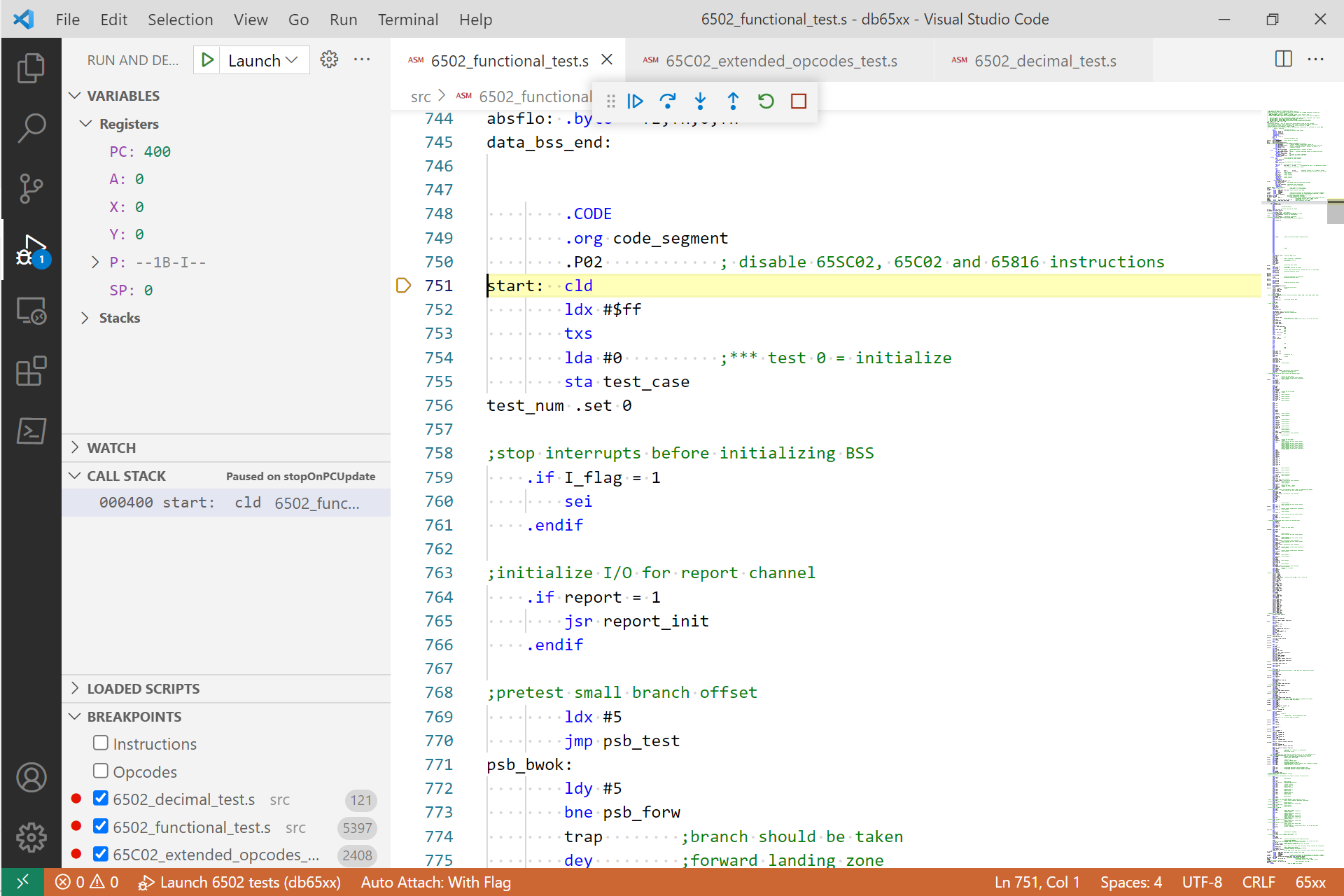Viewport: 1344px width, 896px height.
Task: Step over the current instruction
Action: (668, 101)
